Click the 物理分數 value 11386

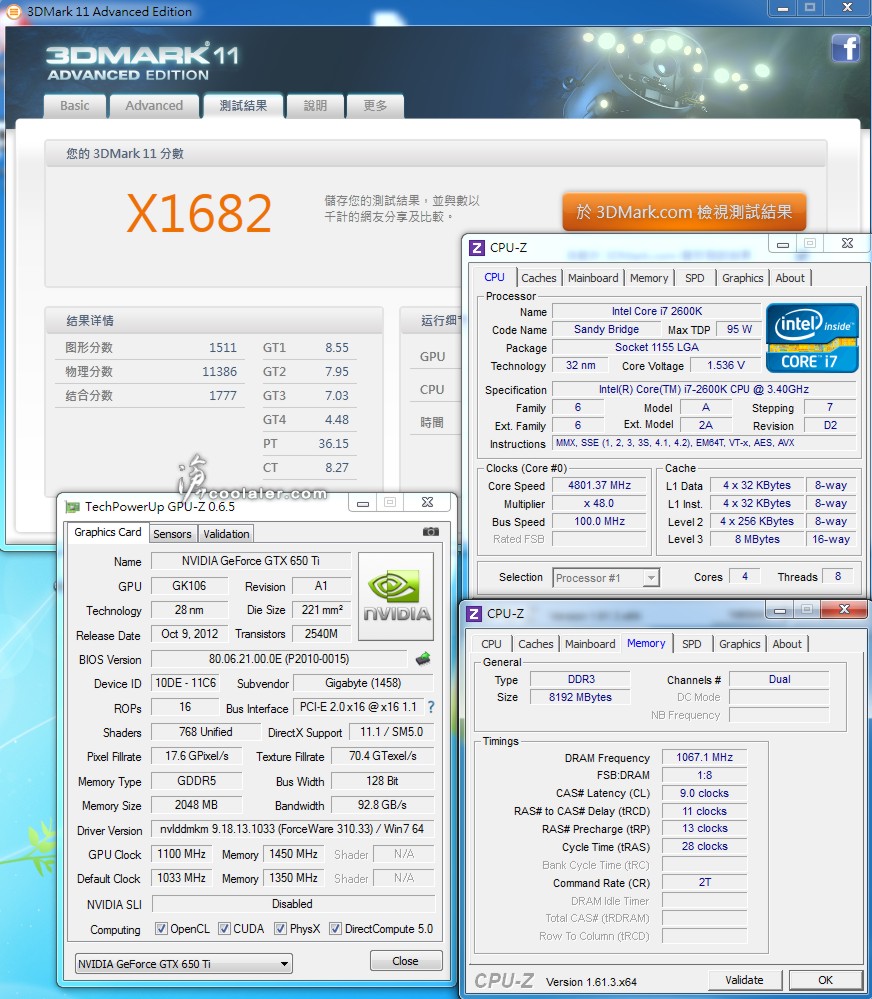[219, 371]
